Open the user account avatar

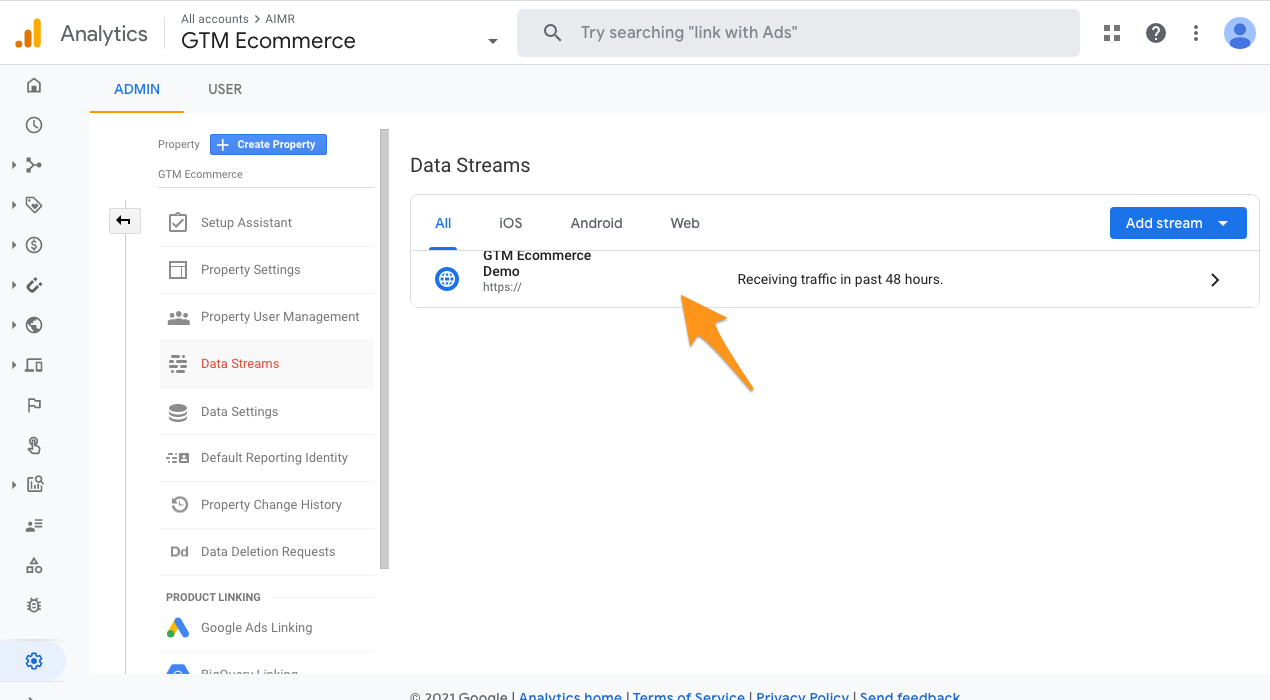(x=1240, y=33)
